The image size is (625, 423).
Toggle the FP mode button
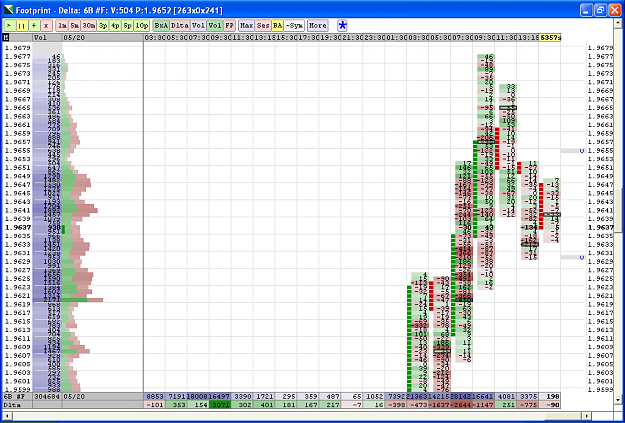[229, 26]
